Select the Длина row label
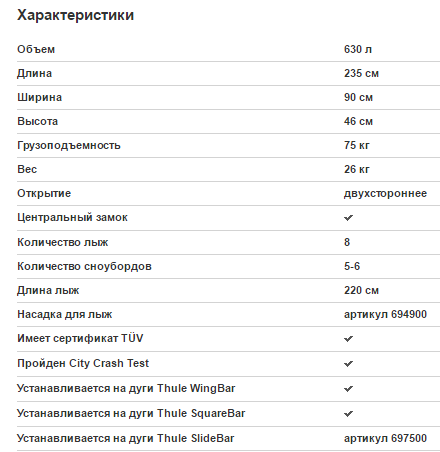Image resolution: width=440 pixels, height=452 pixels. (35, 74)
